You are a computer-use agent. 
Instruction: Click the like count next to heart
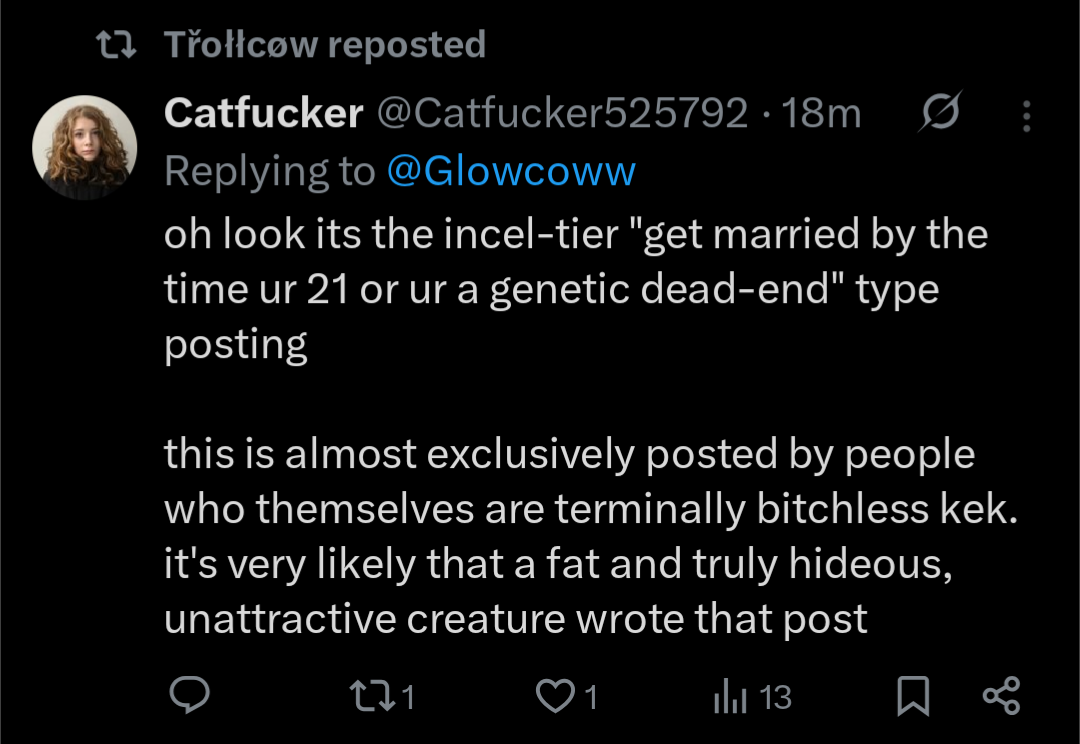591,697
